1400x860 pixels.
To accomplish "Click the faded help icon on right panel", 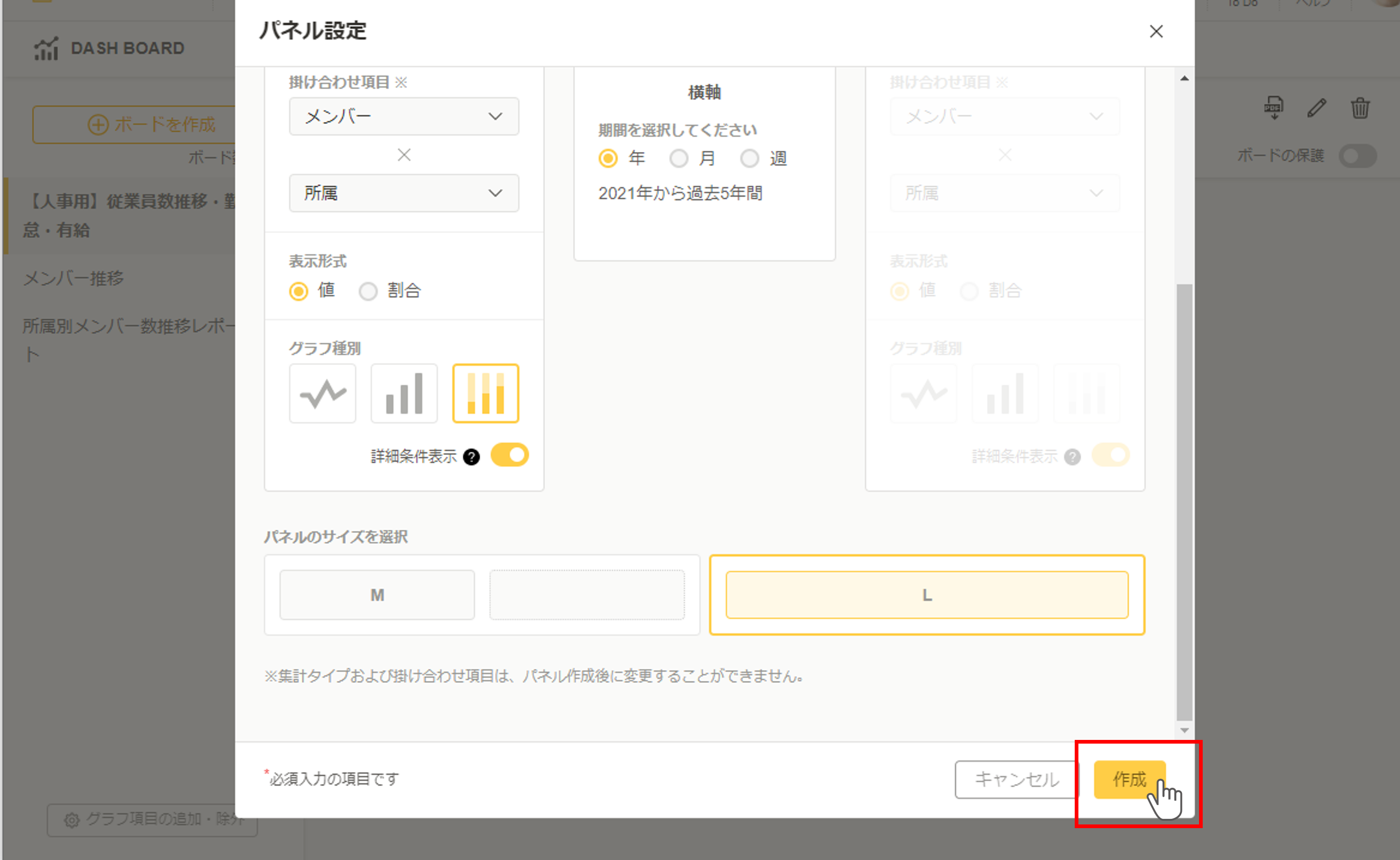I will tap(1072, 457).
